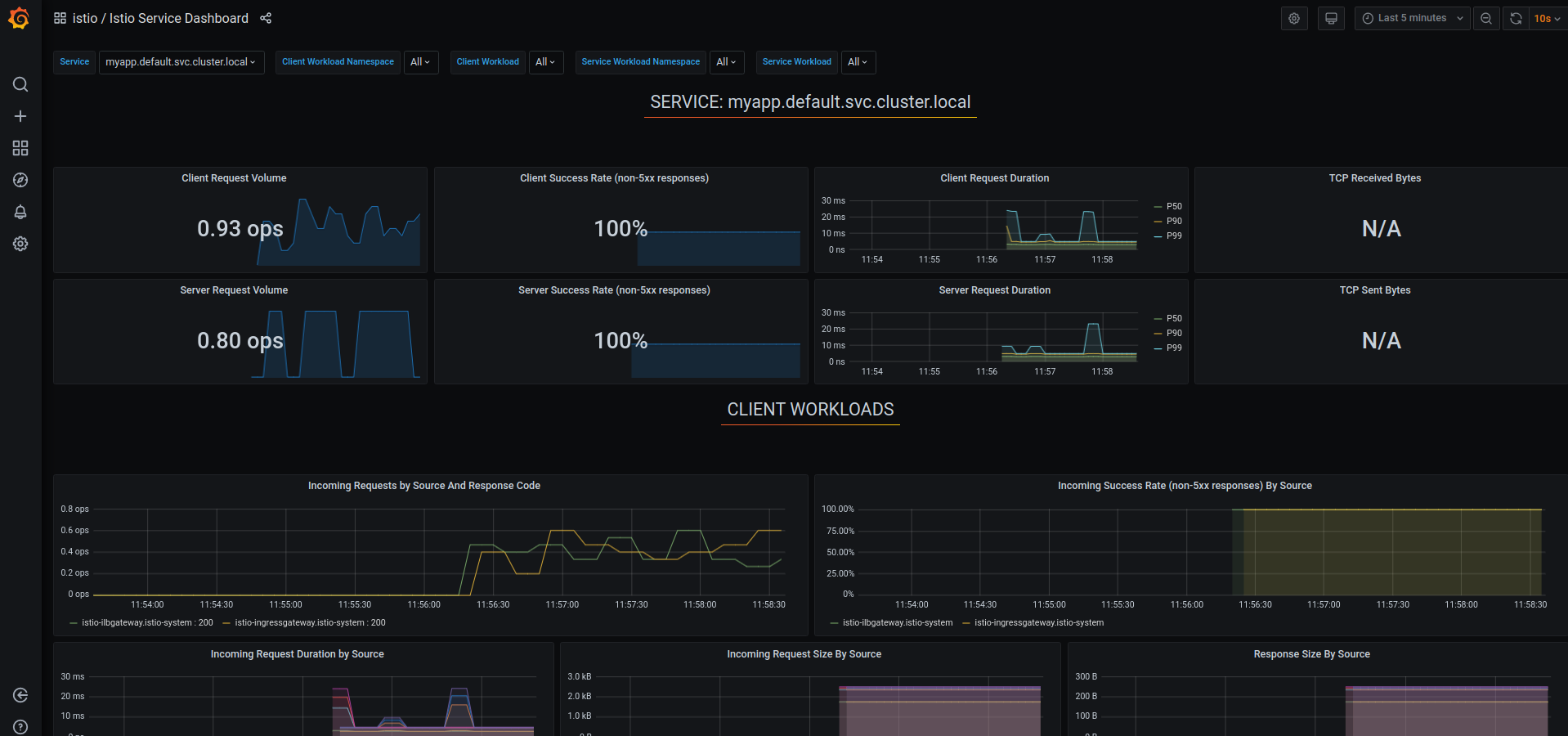
Task: Refresh the dashboard using the refresh icon
Action: (x=1516, y=18)
